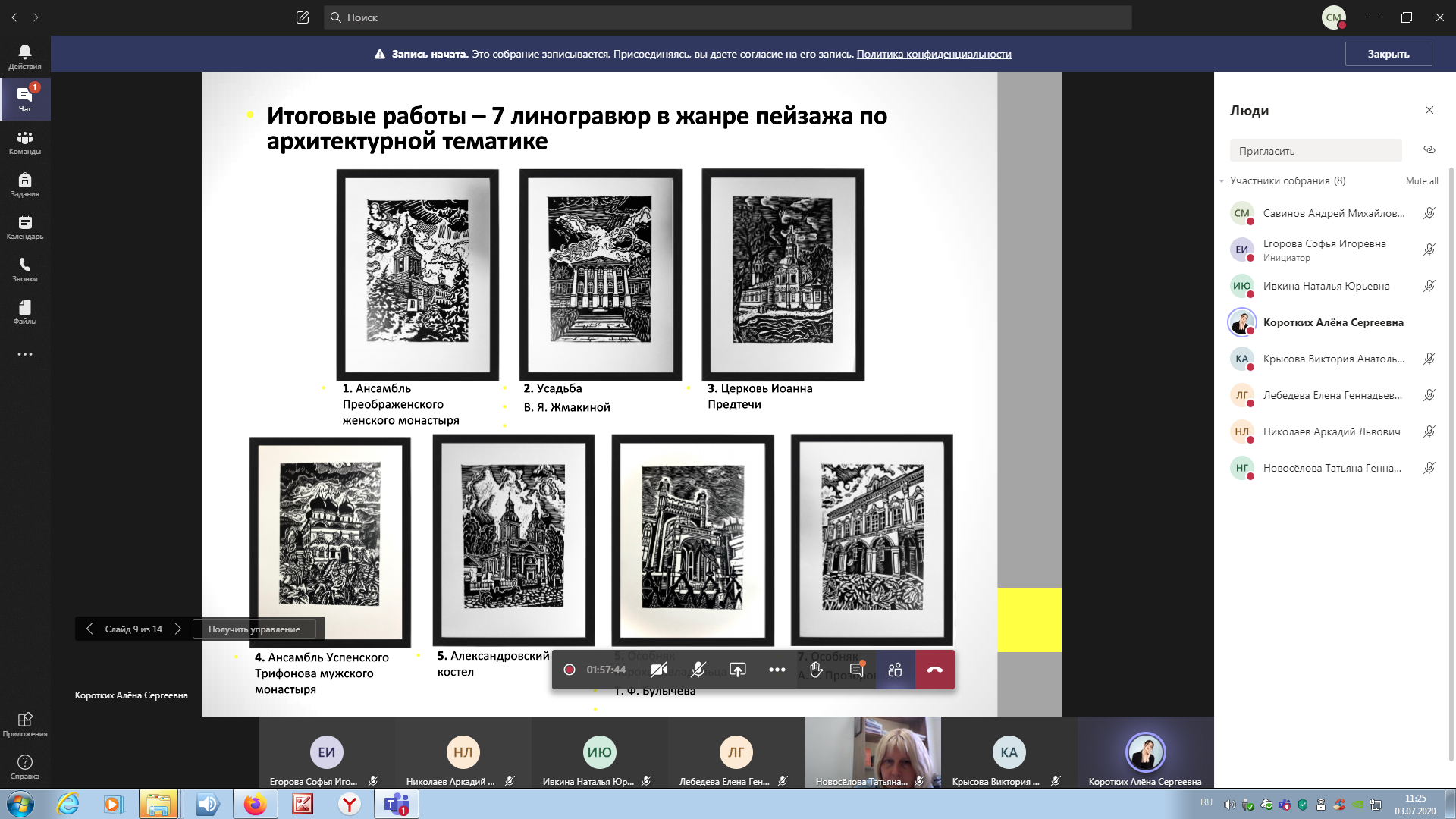
Task: Select participant Крысова Виктория in list
Action: click(x=1334, y=359)
